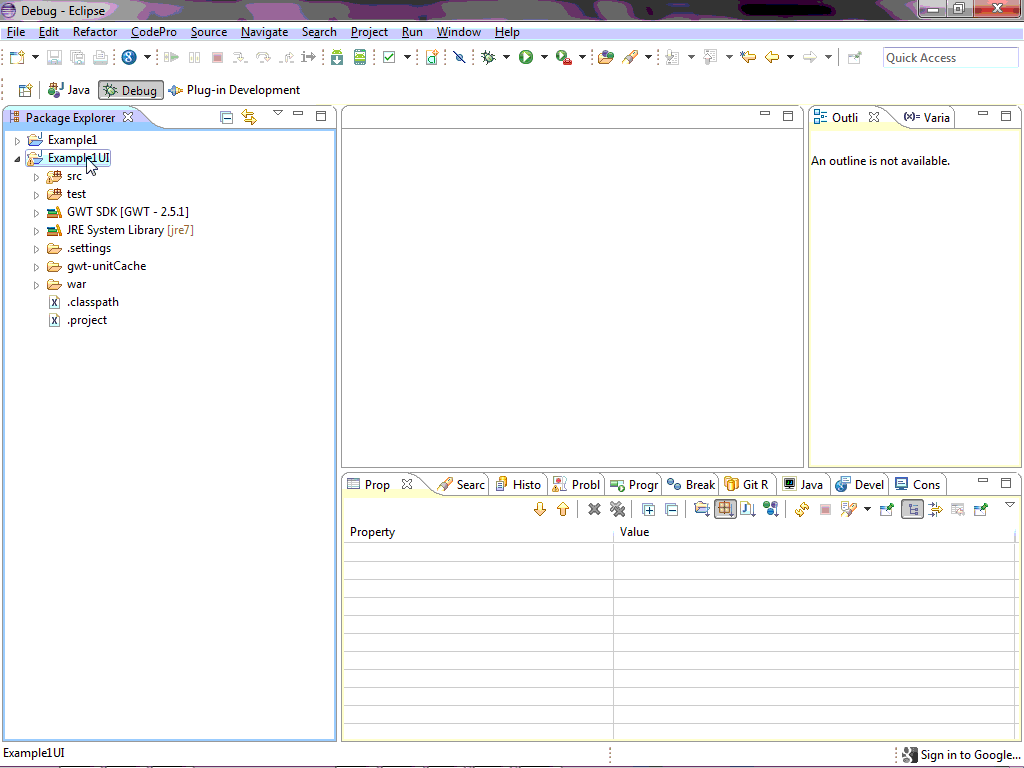
Task: Expand the src folder
Action: pyautogui.click(x=37, y=177)
